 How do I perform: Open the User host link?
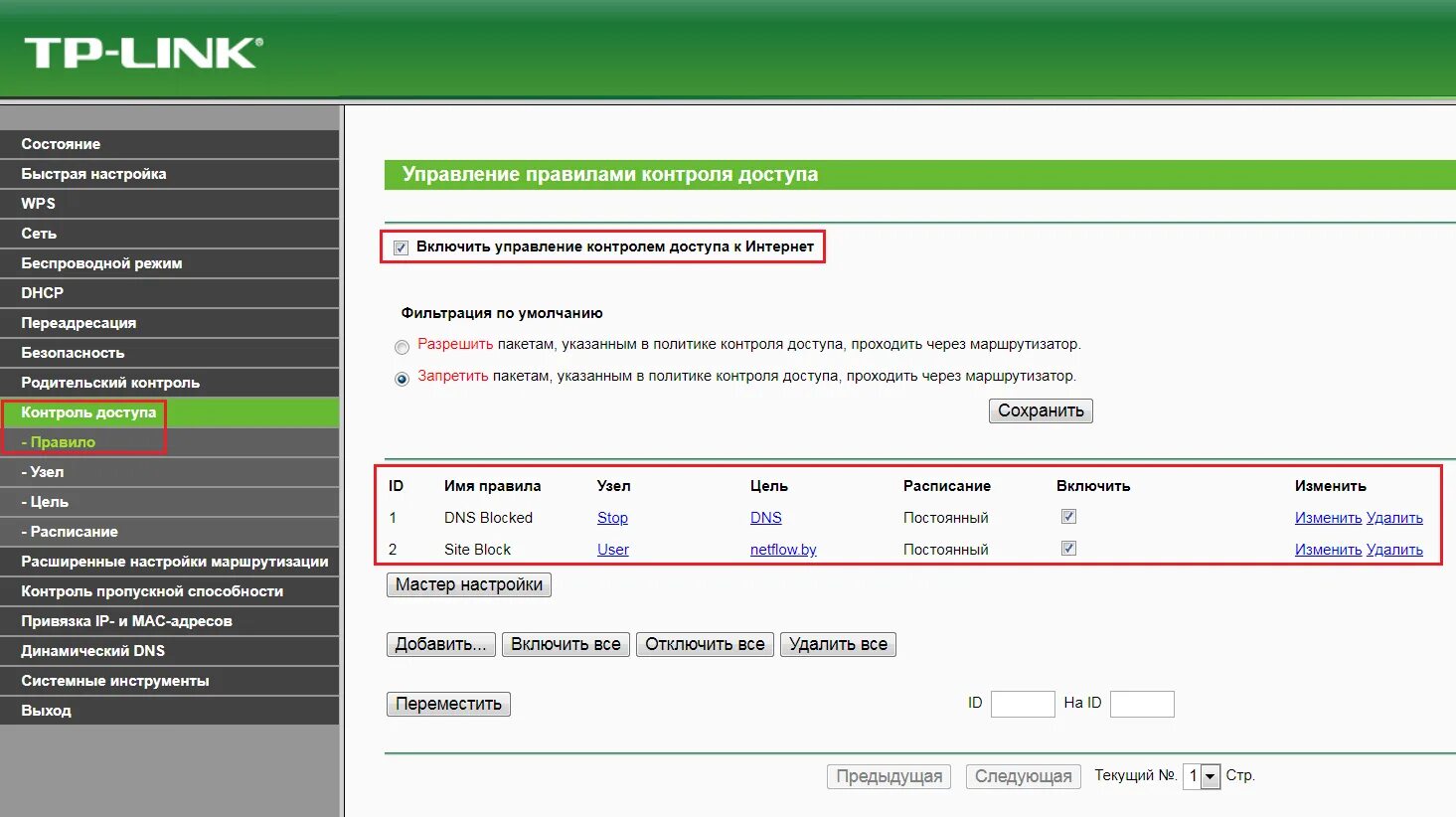[x=613, y=550]
